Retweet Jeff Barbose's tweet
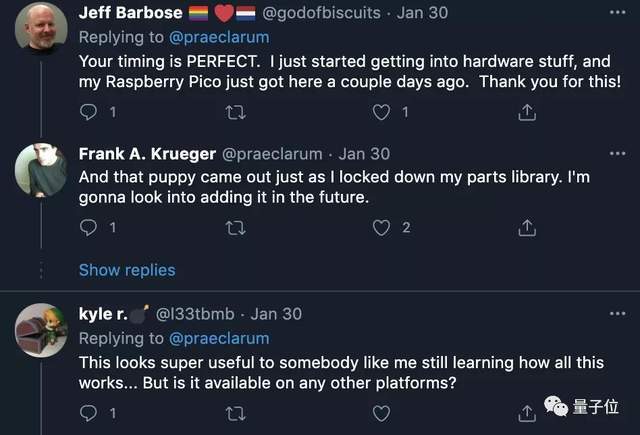 pos(236,112)
